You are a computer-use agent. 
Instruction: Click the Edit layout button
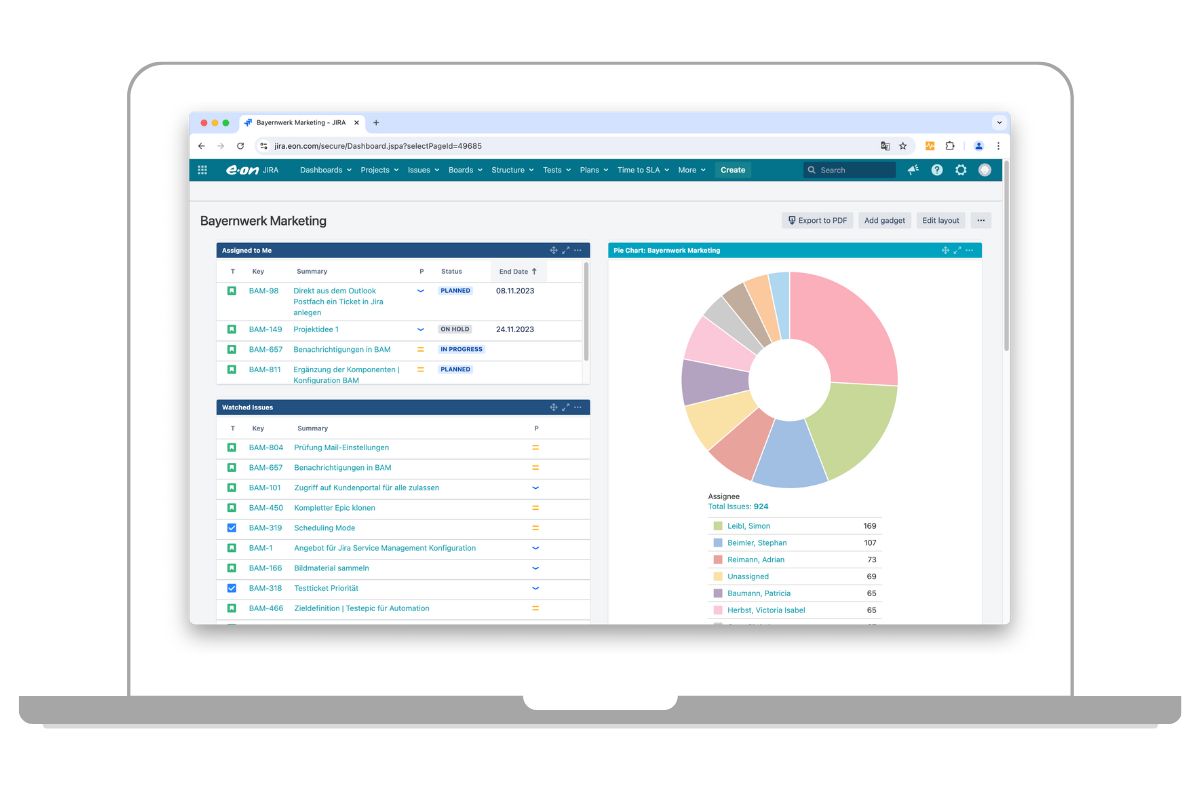click(941, 220)
